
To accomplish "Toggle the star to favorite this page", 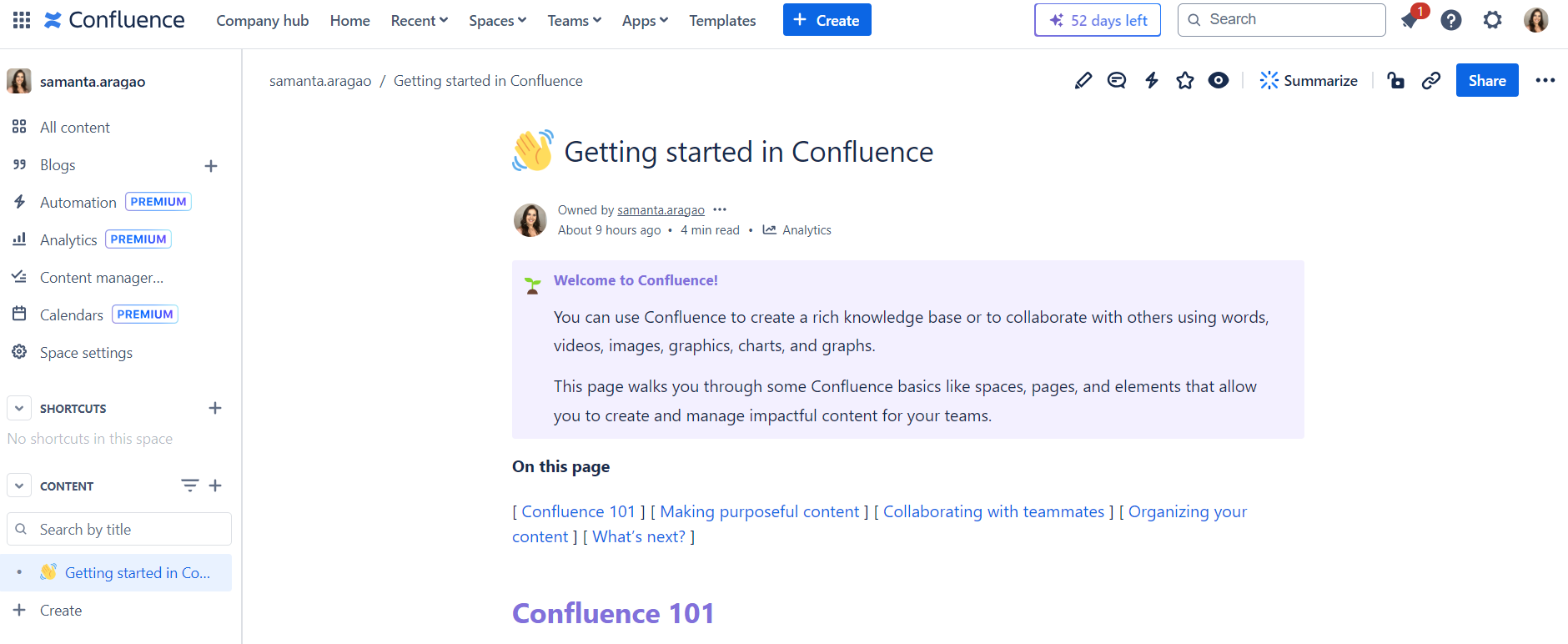I will [x=1185, y=80].
